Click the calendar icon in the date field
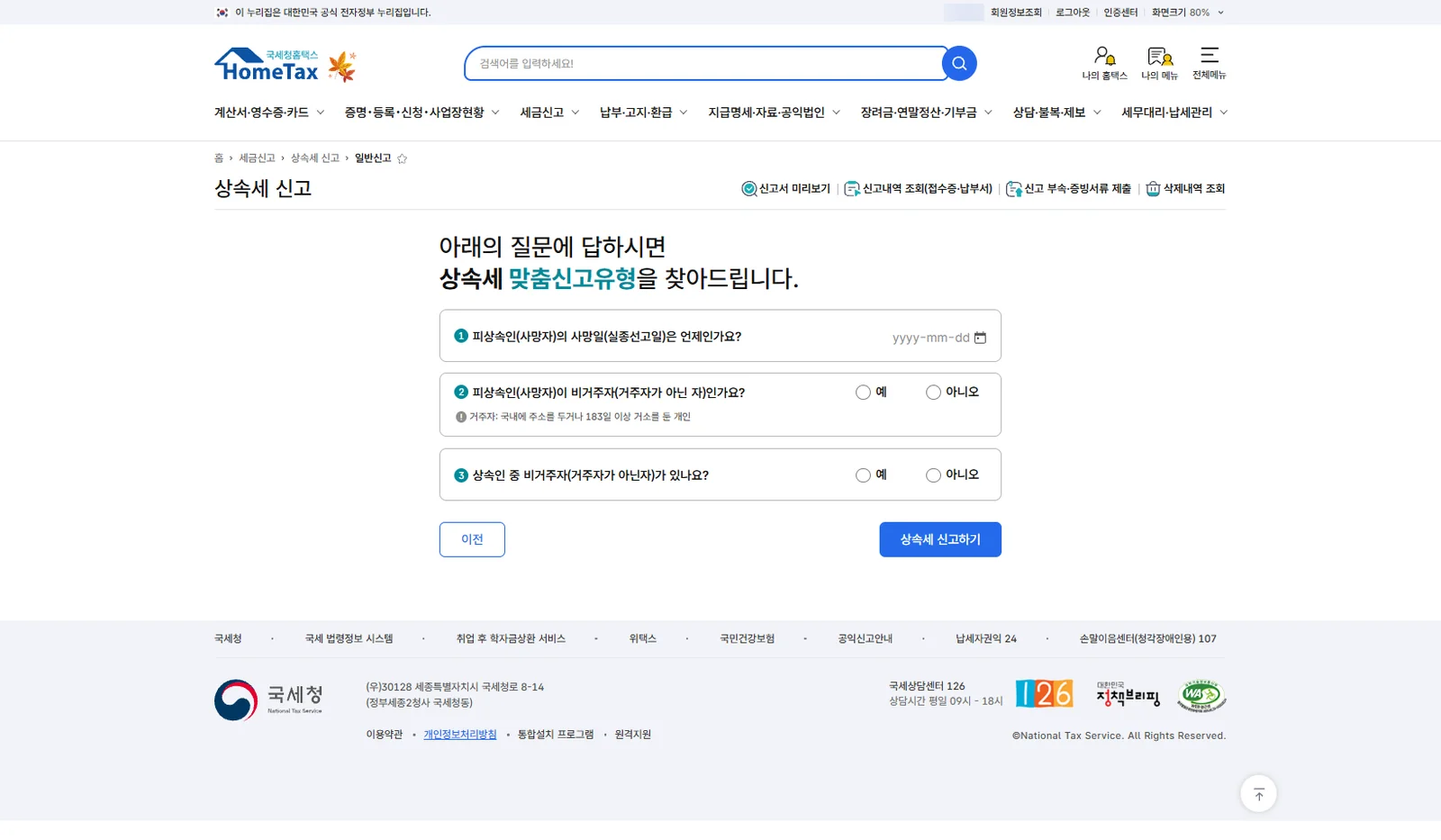This screenshot has width=1441, height=840. 981,338
